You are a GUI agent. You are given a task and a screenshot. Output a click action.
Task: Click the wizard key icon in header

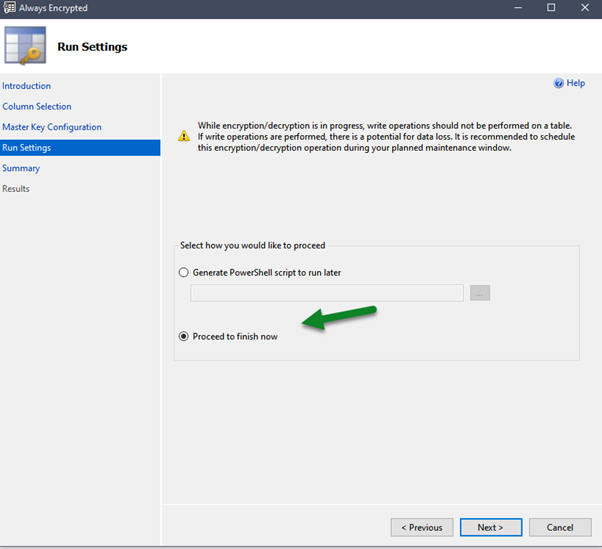[25, 47]
